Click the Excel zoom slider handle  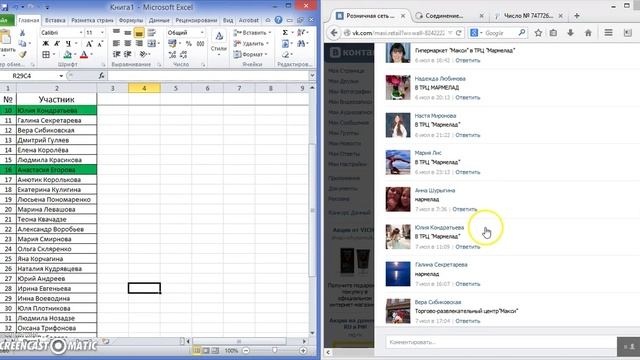click(275, 350)
